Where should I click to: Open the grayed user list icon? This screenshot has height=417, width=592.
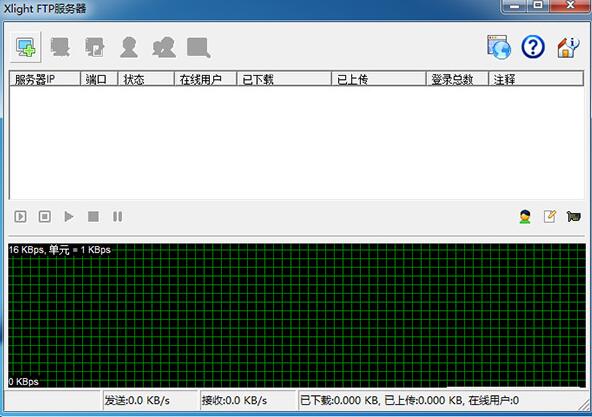pyautogui.click(x=129, y=47)
